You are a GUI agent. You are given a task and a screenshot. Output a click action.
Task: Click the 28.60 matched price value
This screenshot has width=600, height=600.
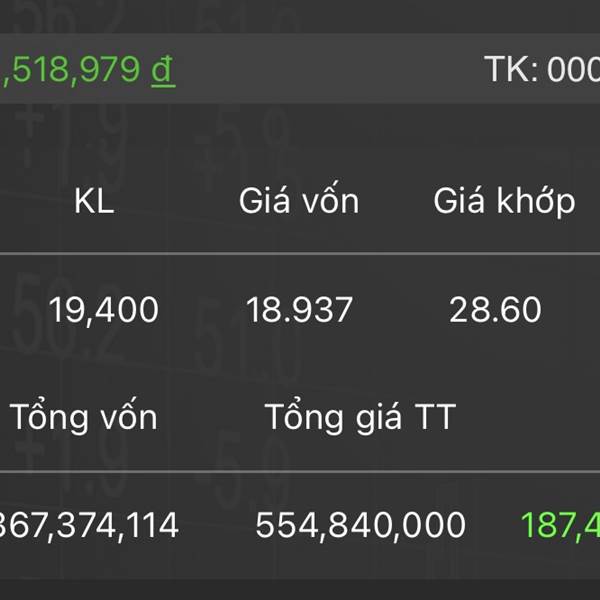pyautogui.click(x=495, y=310)
